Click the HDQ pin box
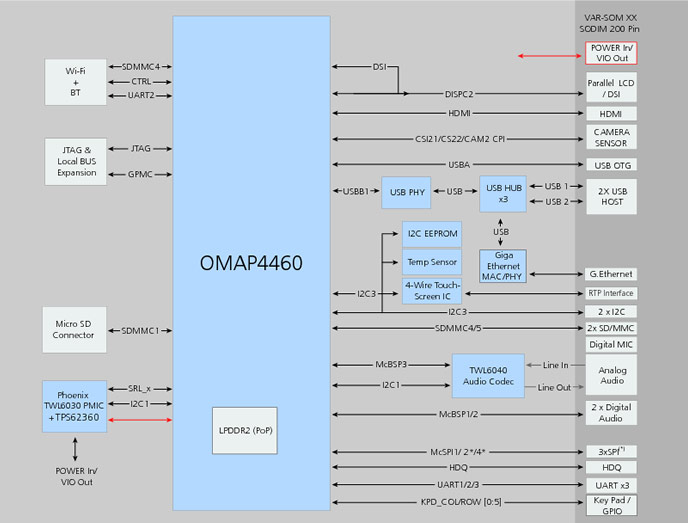The image size is (688, 523). click(611, 468)
